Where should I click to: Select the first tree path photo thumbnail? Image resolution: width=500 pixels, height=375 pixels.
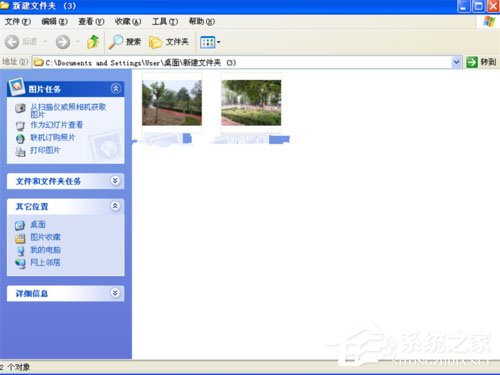pyautogui.click(x=172, y=103)
